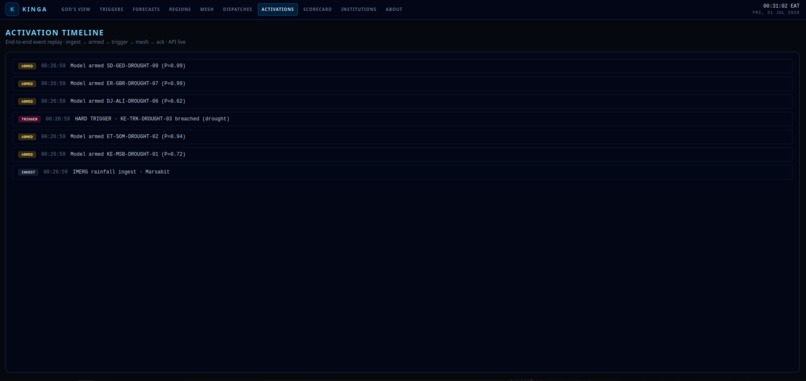Select the Mesh tab
The width and height of the screenshot is (806, 381).
(x=207, y=9)
